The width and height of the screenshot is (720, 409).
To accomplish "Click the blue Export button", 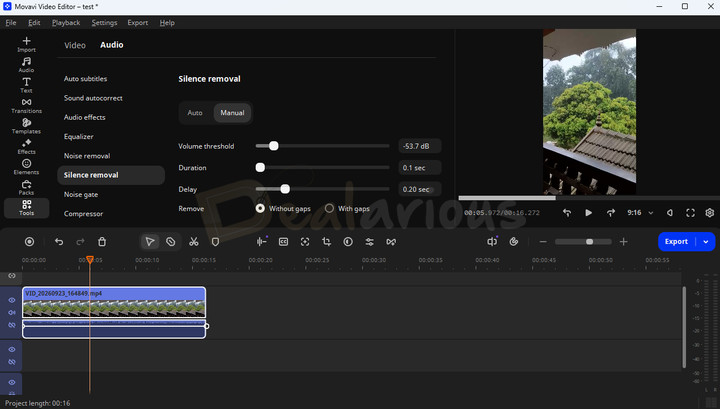I will coord(676,241).
